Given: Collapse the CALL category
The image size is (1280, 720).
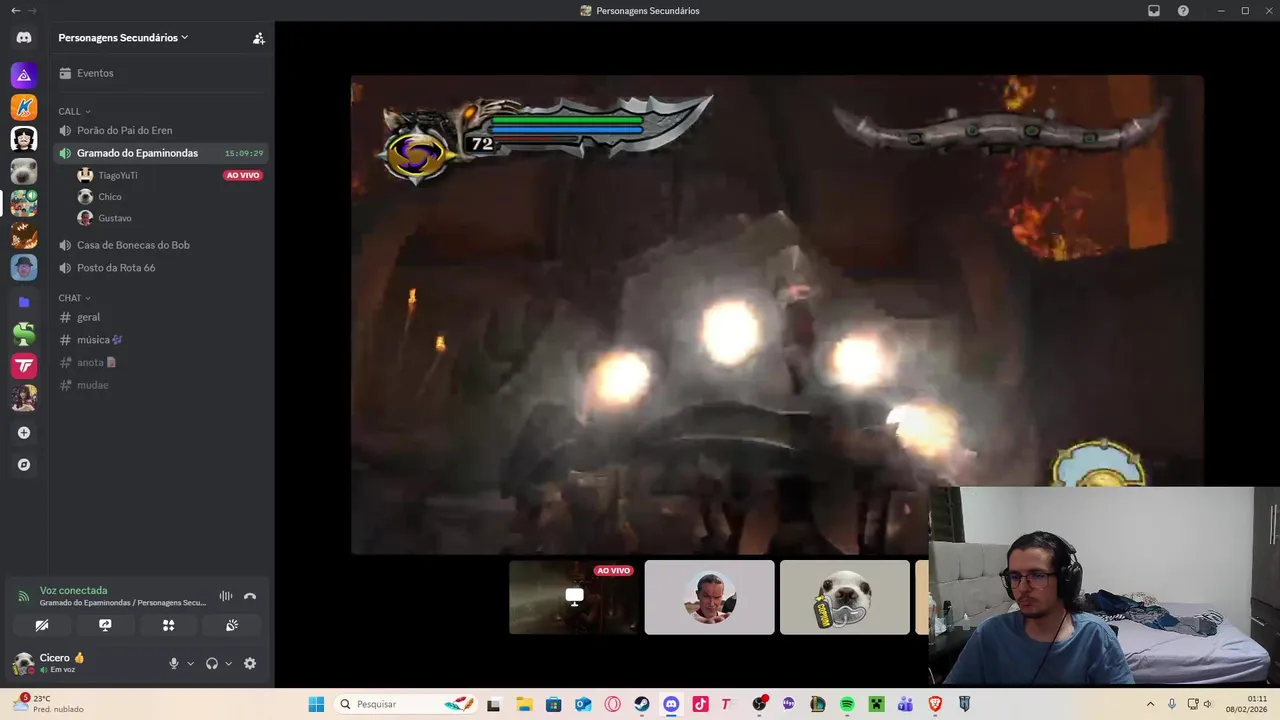Looking at the screenshot, I should coord(75,111).
